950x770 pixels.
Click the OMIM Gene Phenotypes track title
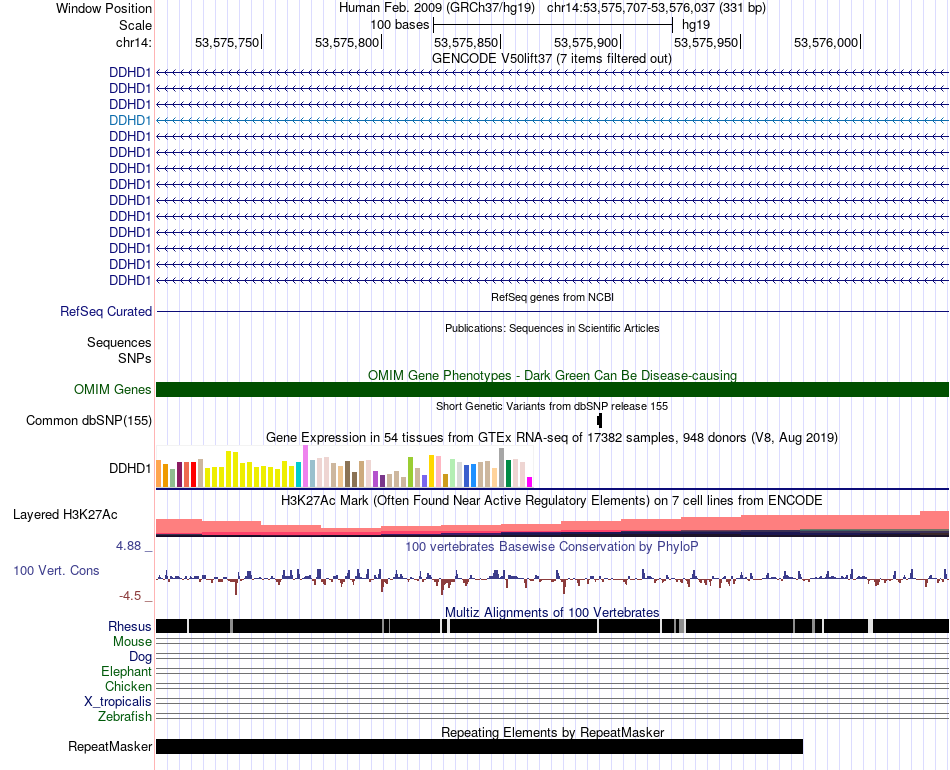[x=552, y=376]
